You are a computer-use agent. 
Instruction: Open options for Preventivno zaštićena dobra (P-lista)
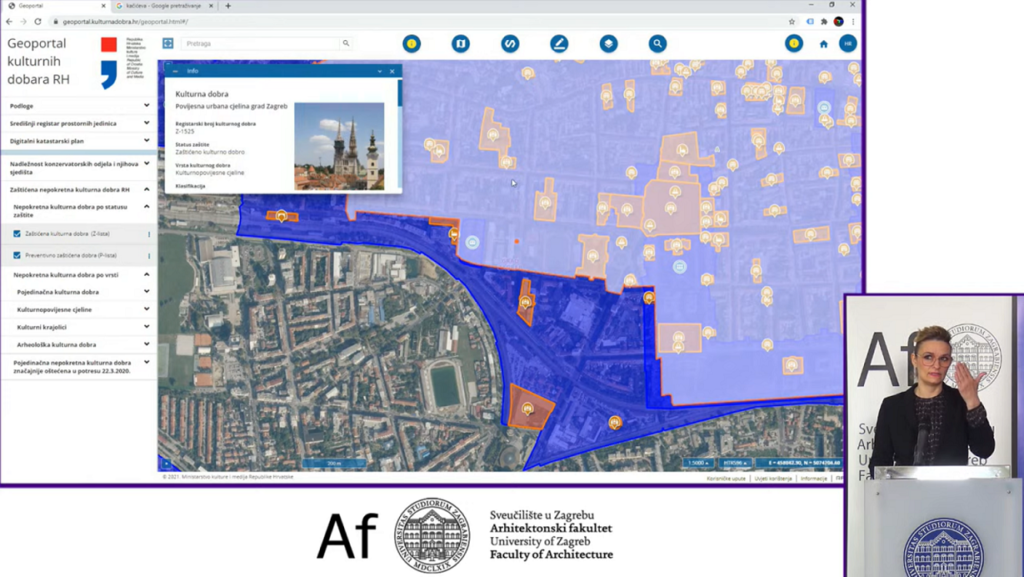tap(149, 256)
